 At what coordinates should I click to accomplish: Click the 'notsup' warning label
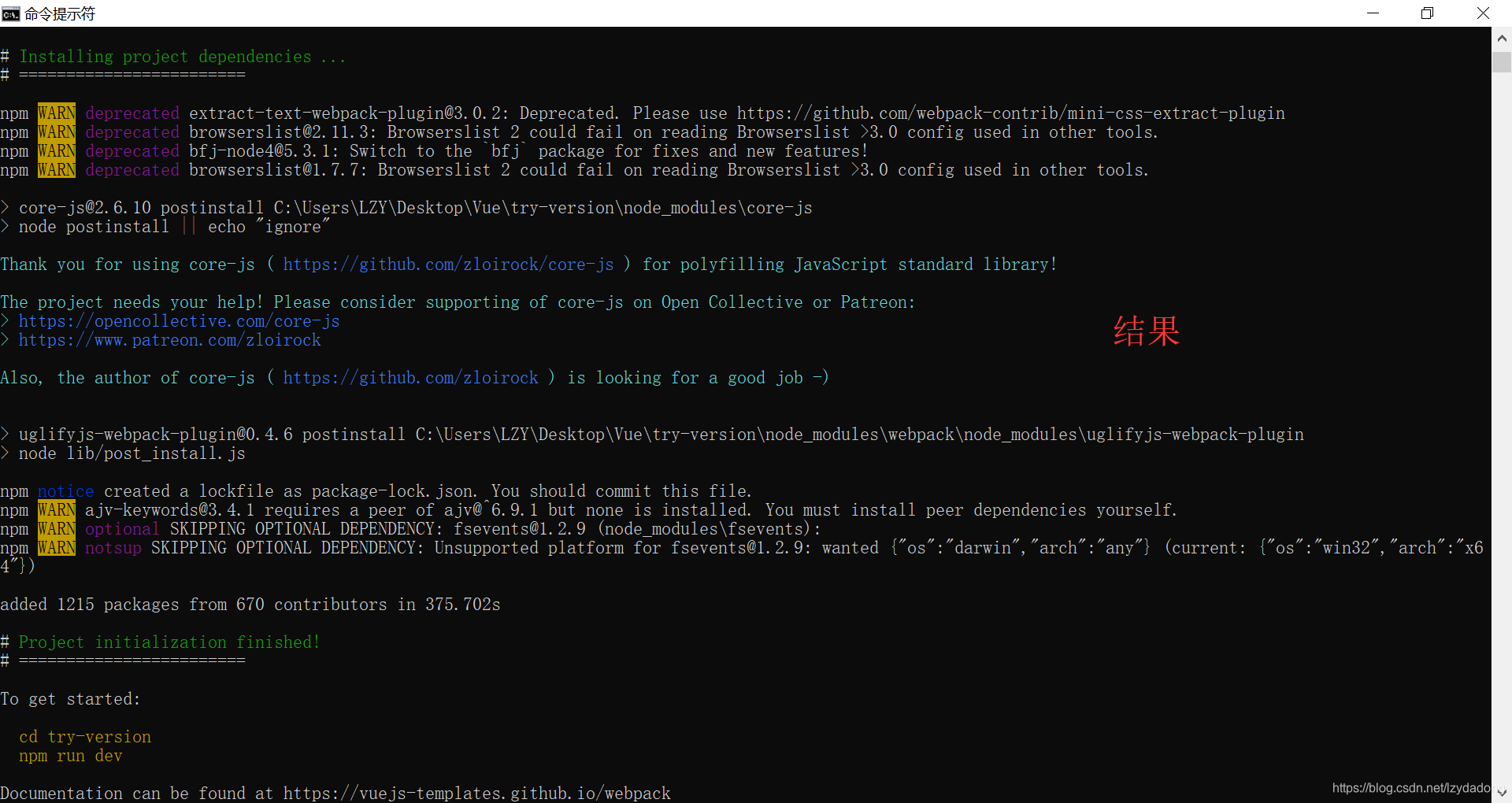coord(113,548)
